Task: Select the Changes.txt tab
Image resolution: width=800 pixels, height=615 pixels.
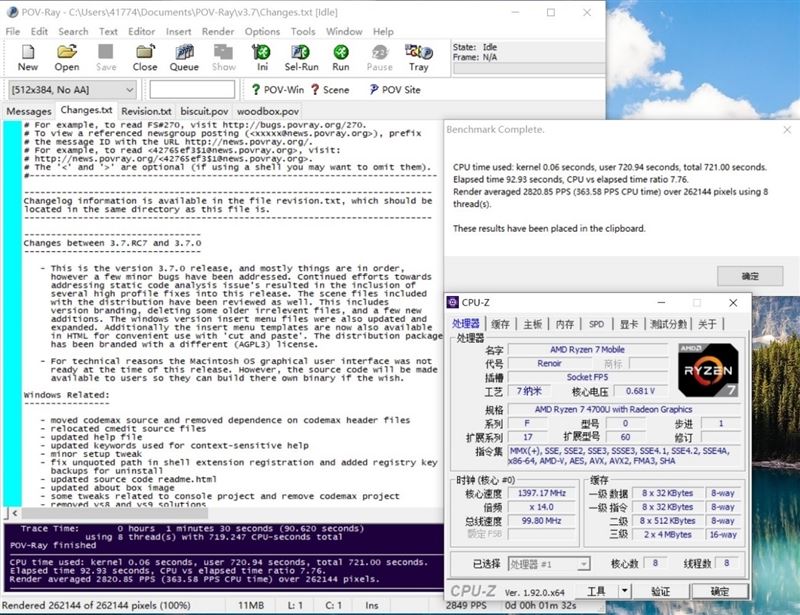Action: tap(86, 110)
